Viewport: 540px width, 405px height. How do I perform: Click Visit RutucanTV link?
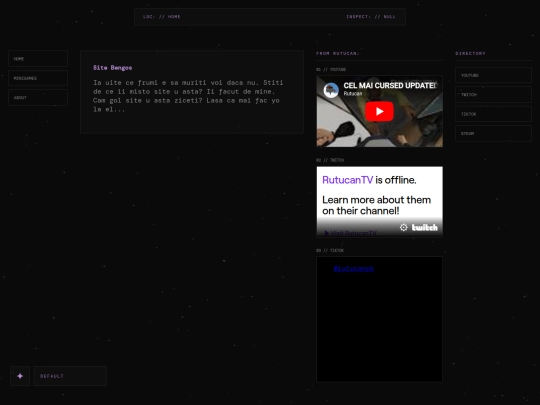tap(350, 233)
